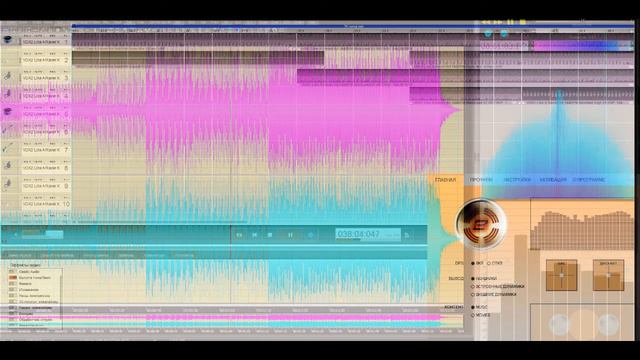Click the right square XY pad control

click(608, 275)
